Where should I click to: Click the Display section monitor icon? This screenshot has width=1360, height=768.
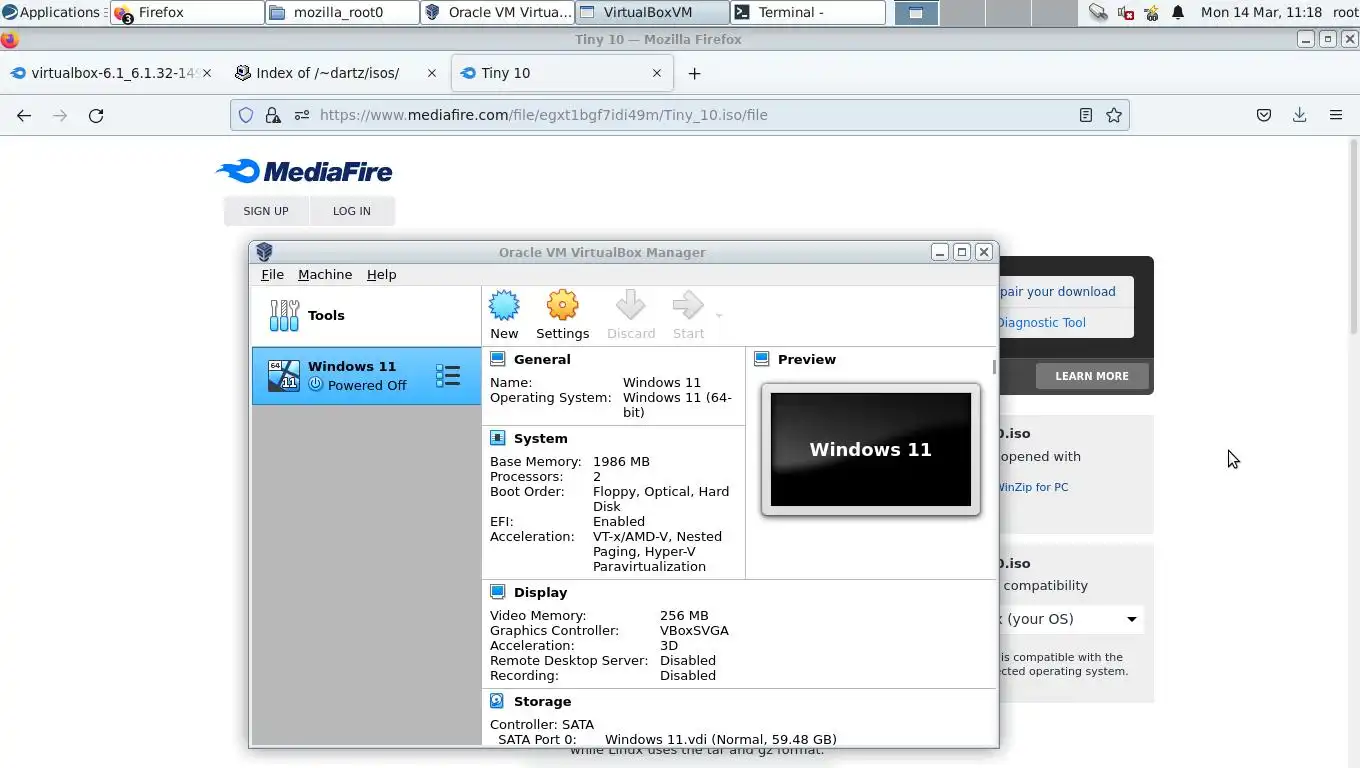click(497, 592)
